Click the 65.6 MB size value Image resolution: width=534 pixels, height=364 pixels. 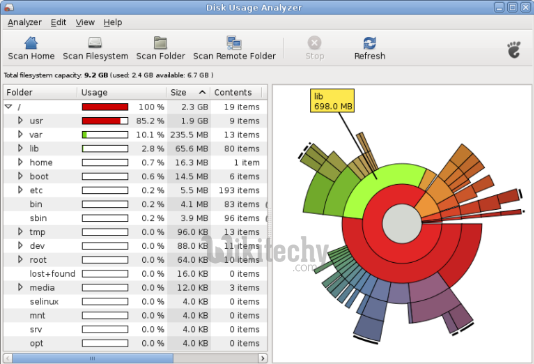pyautogui.click(x=191, y=149)
